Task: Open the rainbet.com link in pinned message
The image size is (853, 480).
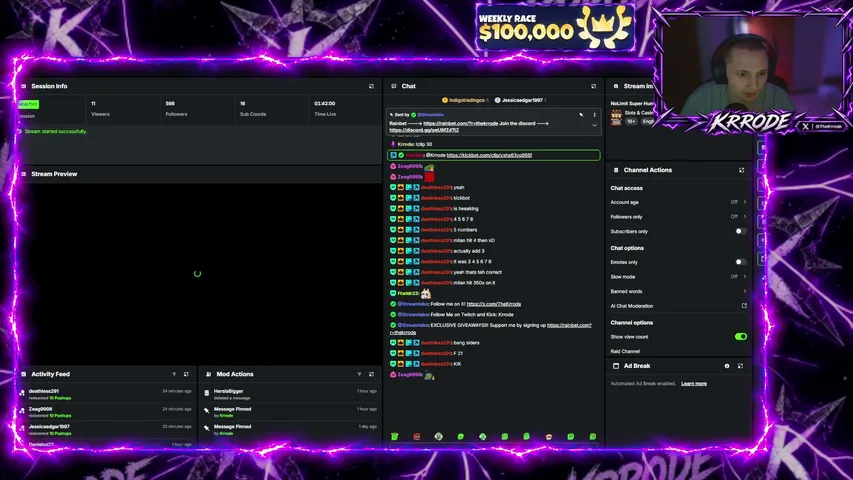Action: 460,124
